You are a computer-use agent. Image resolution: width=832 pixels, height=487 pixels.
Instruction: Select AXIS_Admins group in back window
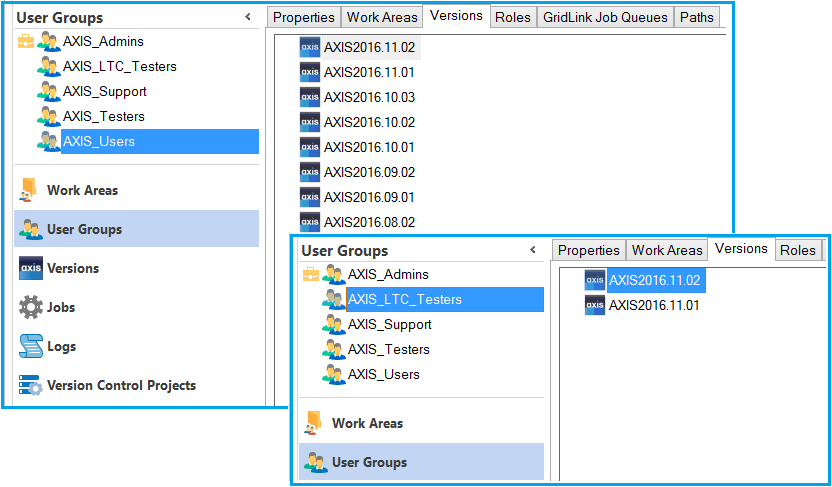[x=103, y=41]
